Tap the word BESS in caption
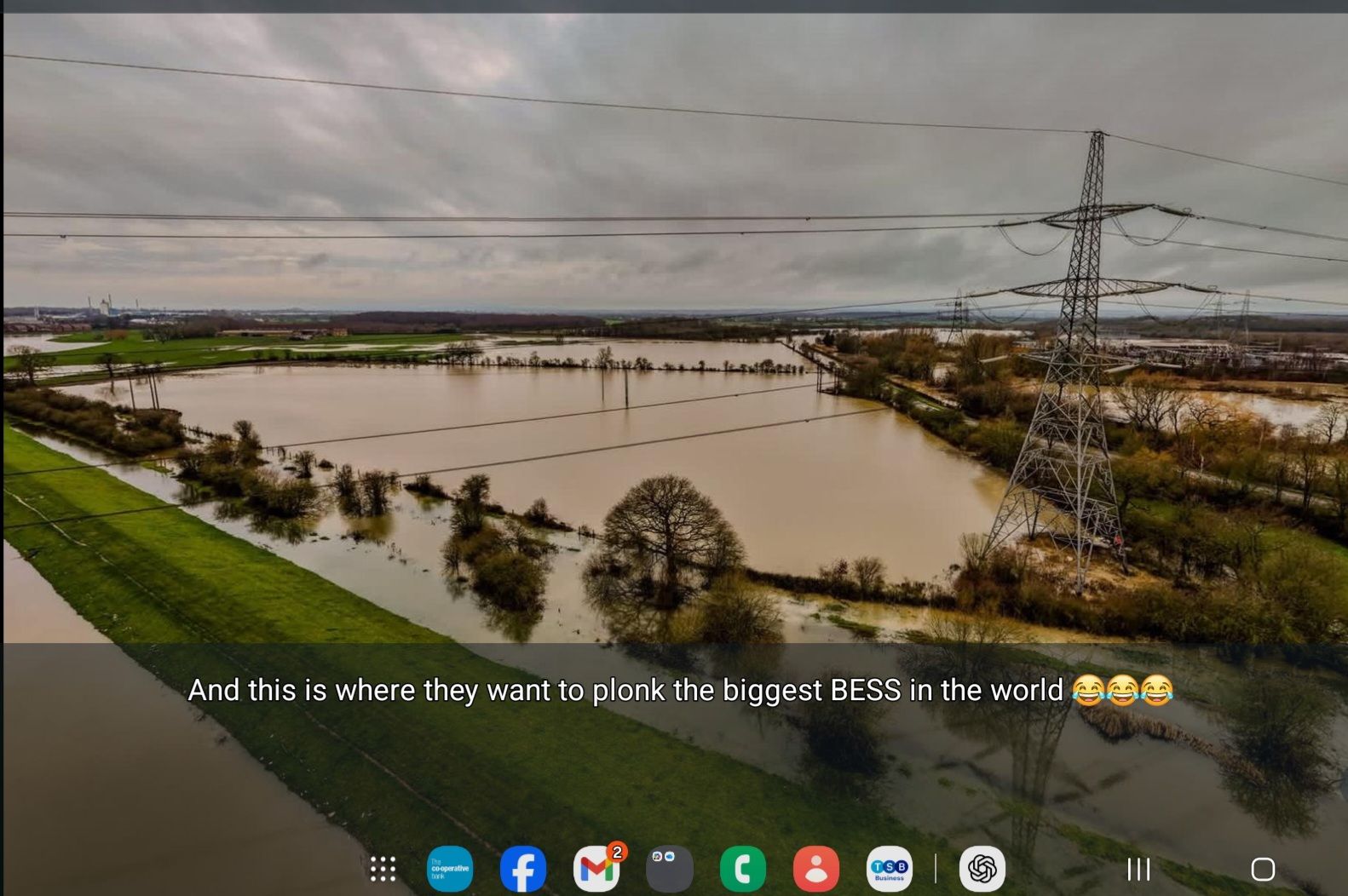Screen dimensions: 1348x896 865,690
